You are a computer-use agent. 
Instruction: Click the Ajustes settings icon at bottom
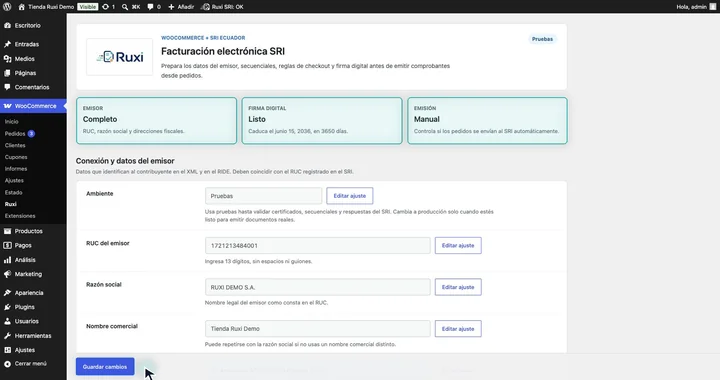(x=7, y=350)
